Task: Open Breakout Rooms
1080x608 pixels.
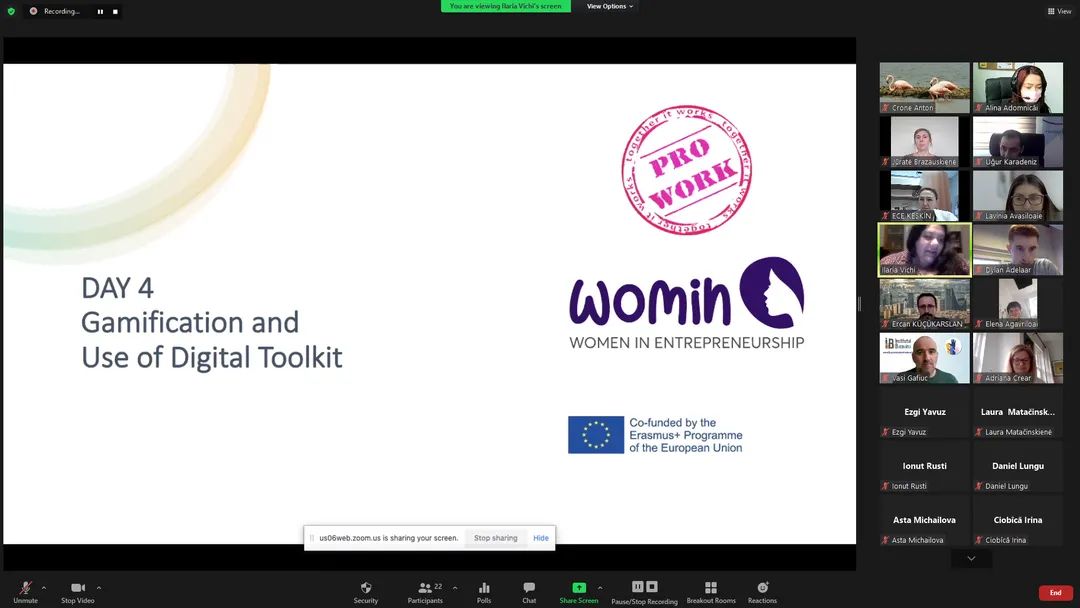Action: pyautogui.click(x=711, y=591)
